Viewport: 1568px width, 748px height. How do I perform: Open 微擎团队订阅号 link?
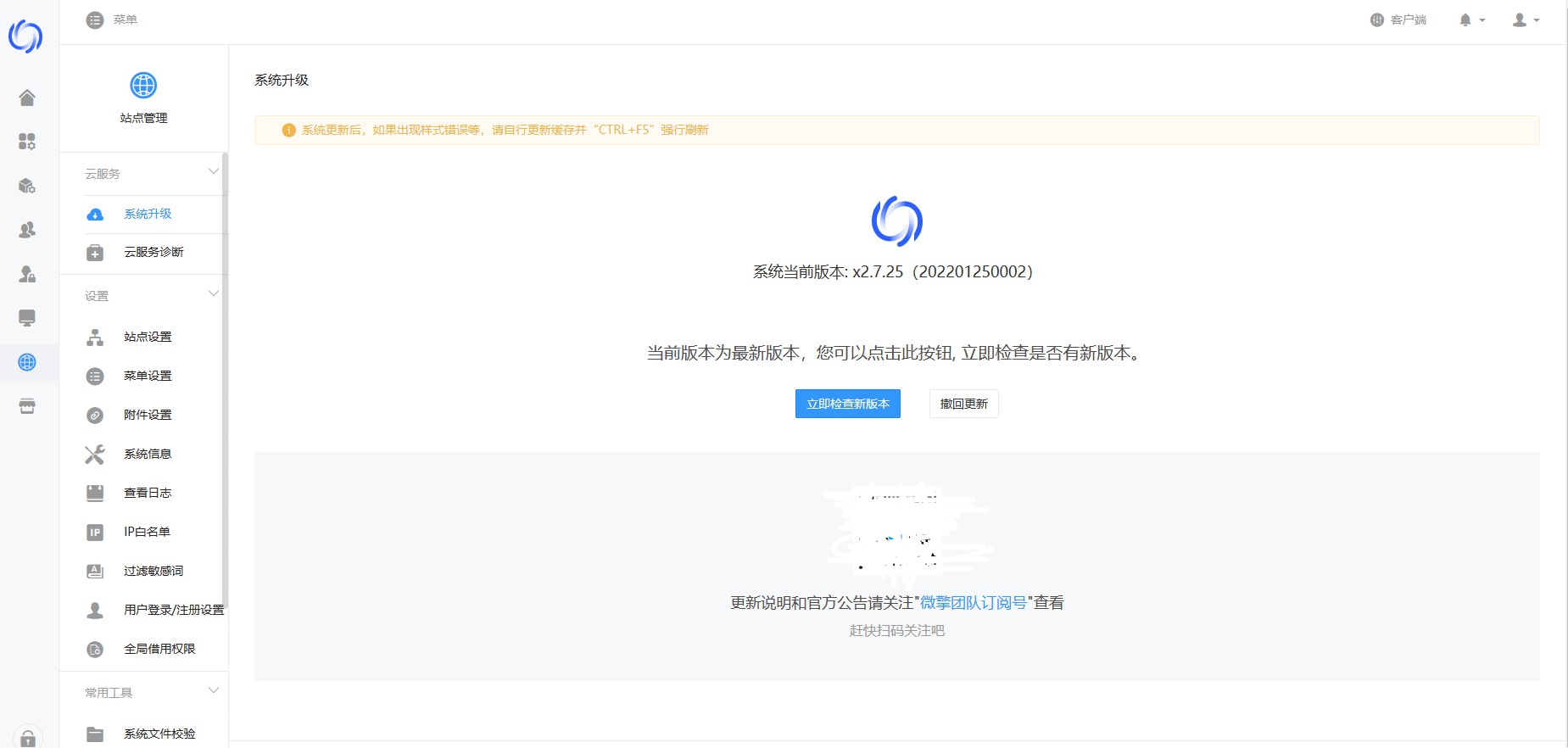coord(974,603)
